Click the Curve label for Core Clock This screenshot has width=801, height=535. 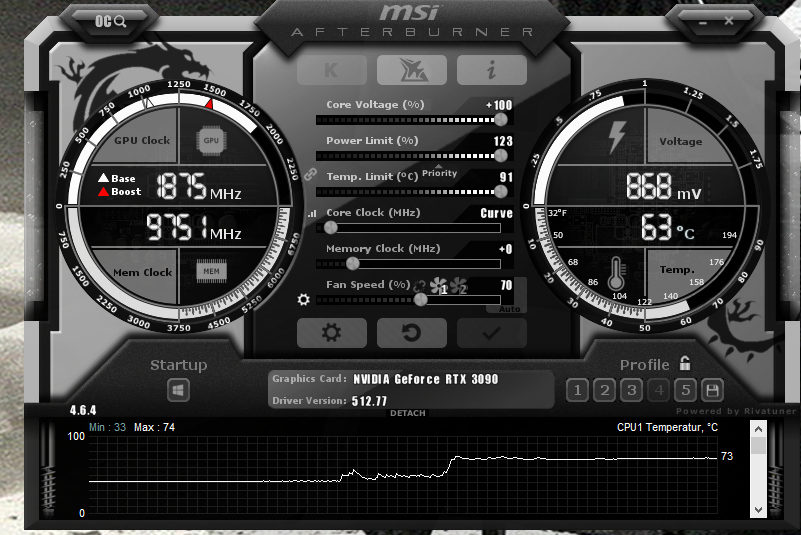[x=496, y=213]
